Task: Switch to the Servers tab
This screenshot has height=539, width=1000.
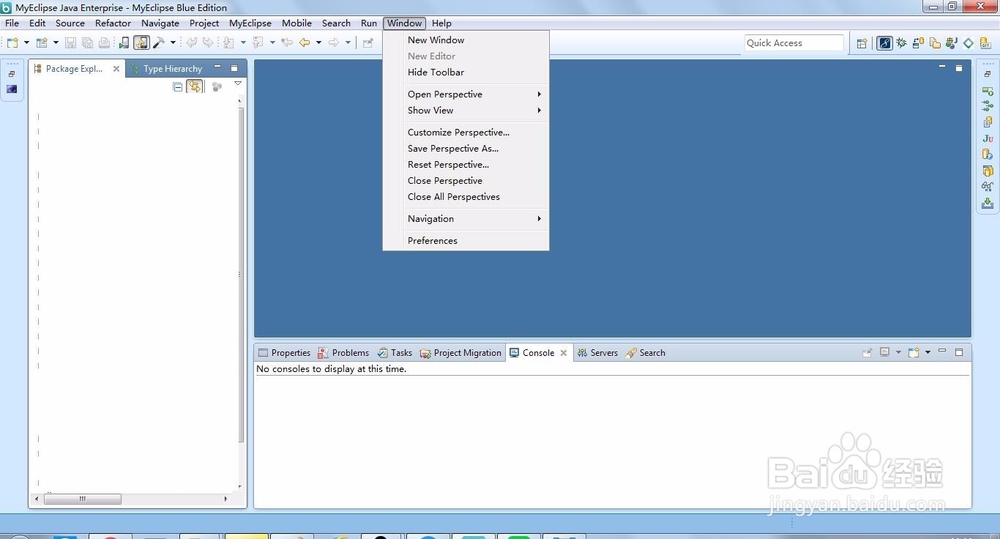Action: (598, 353)
